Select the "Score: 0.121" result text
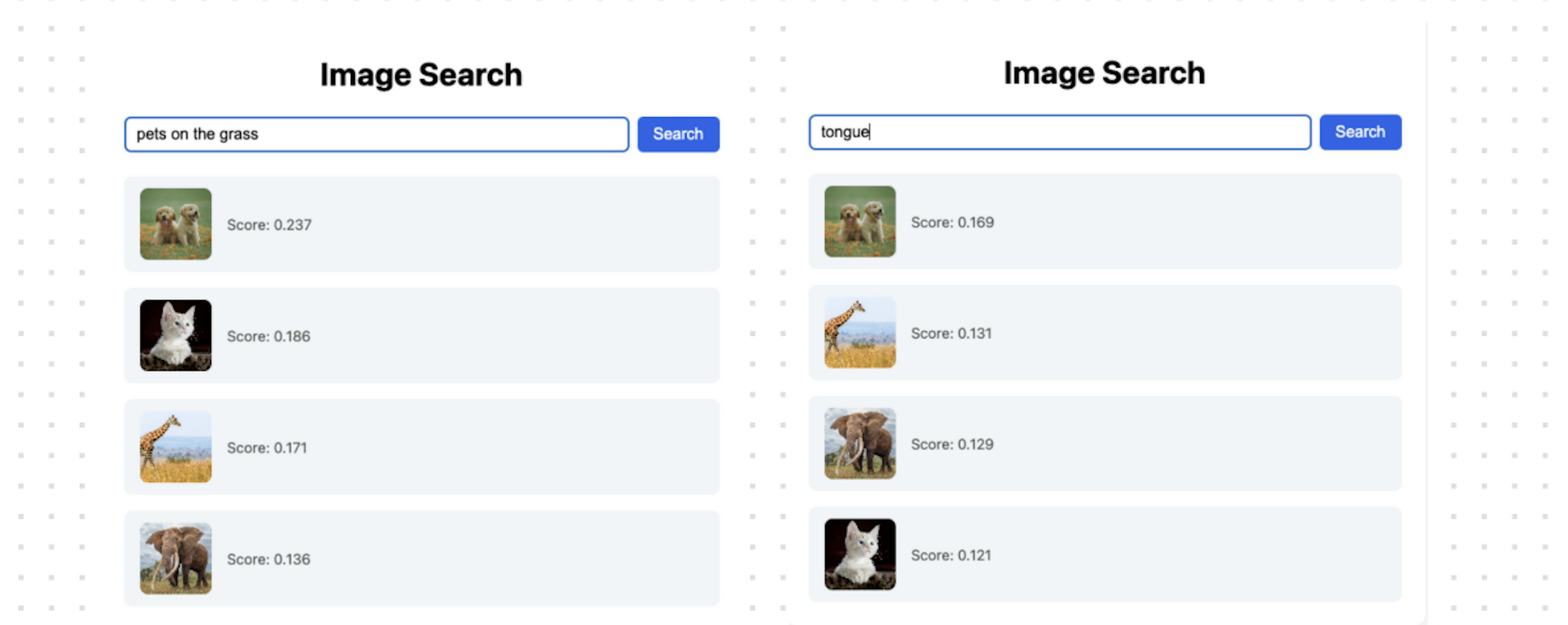The width and height of the screenshot is (1568, 625). coord(951,555)
